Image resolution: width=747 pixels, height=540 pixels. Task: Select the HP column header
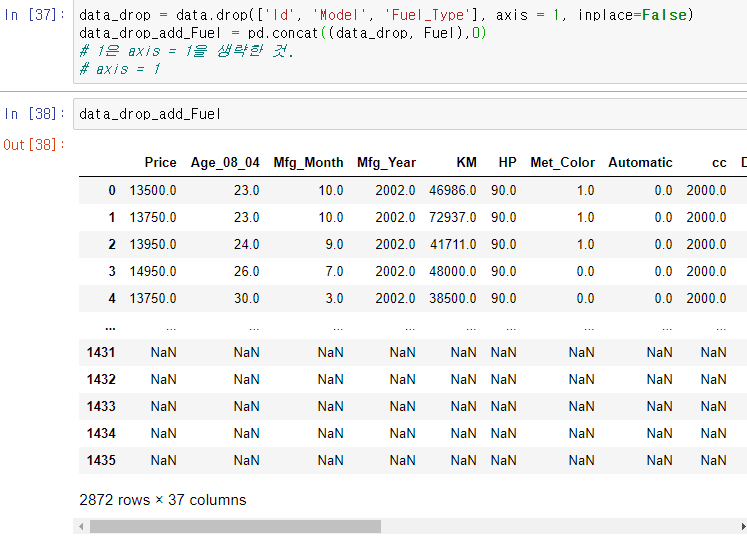point(507,163)
